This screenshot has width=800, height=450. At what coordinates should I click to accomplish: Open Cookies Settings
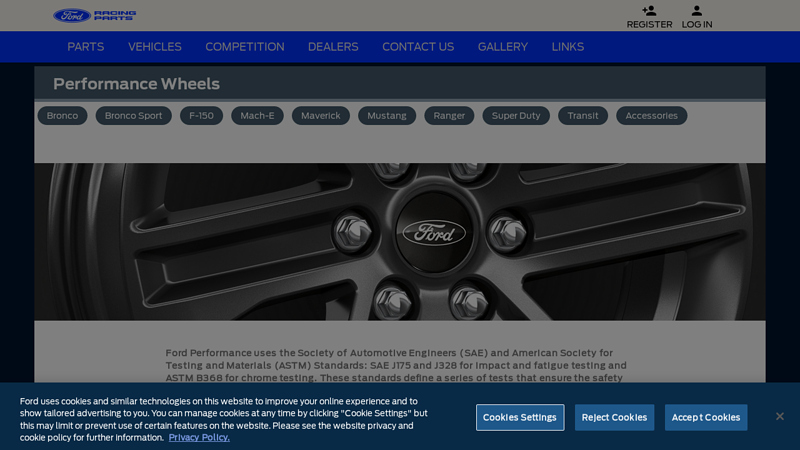520,417
